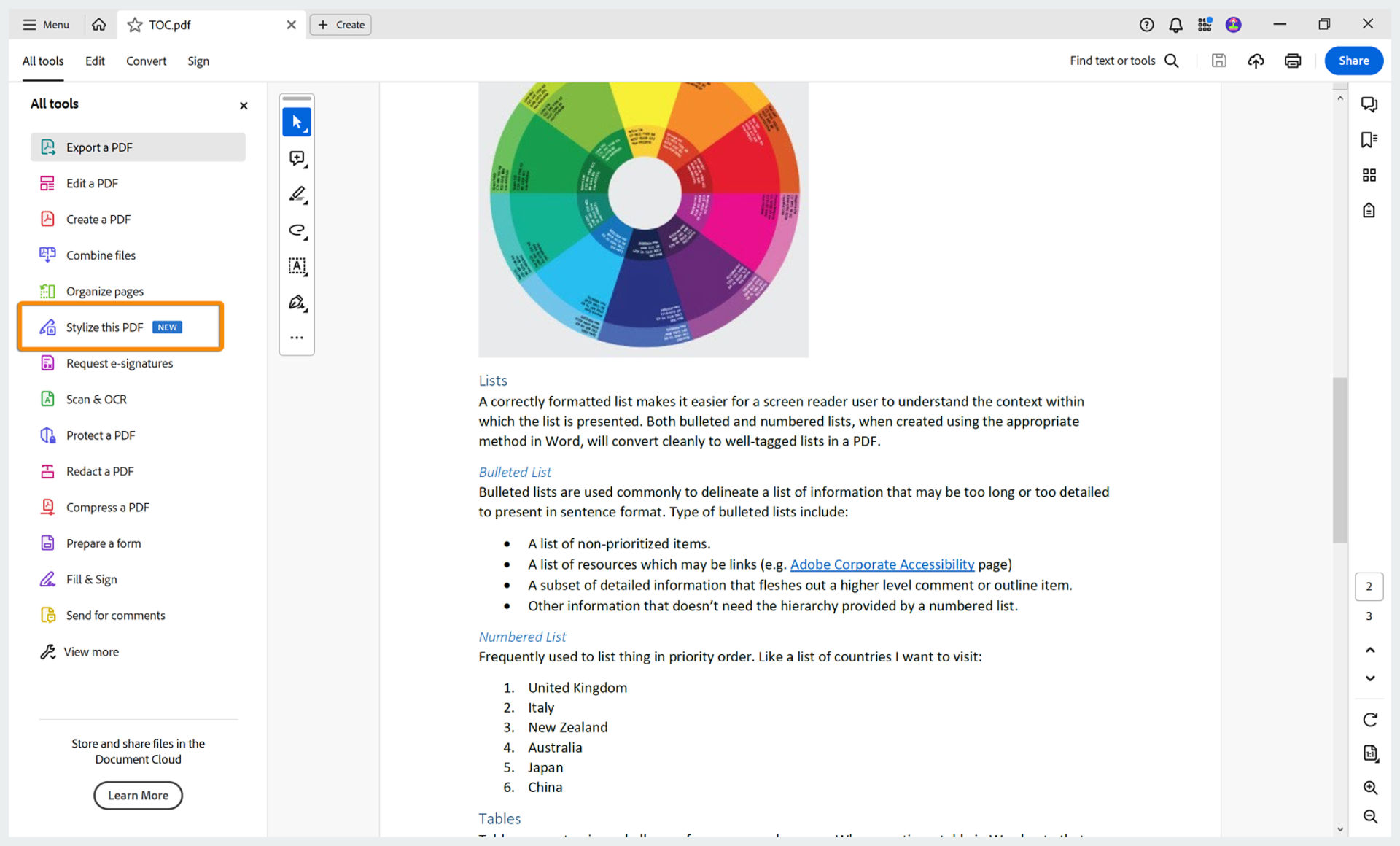Open the Adobe Corporate Accessibility link

click(882, 564)
